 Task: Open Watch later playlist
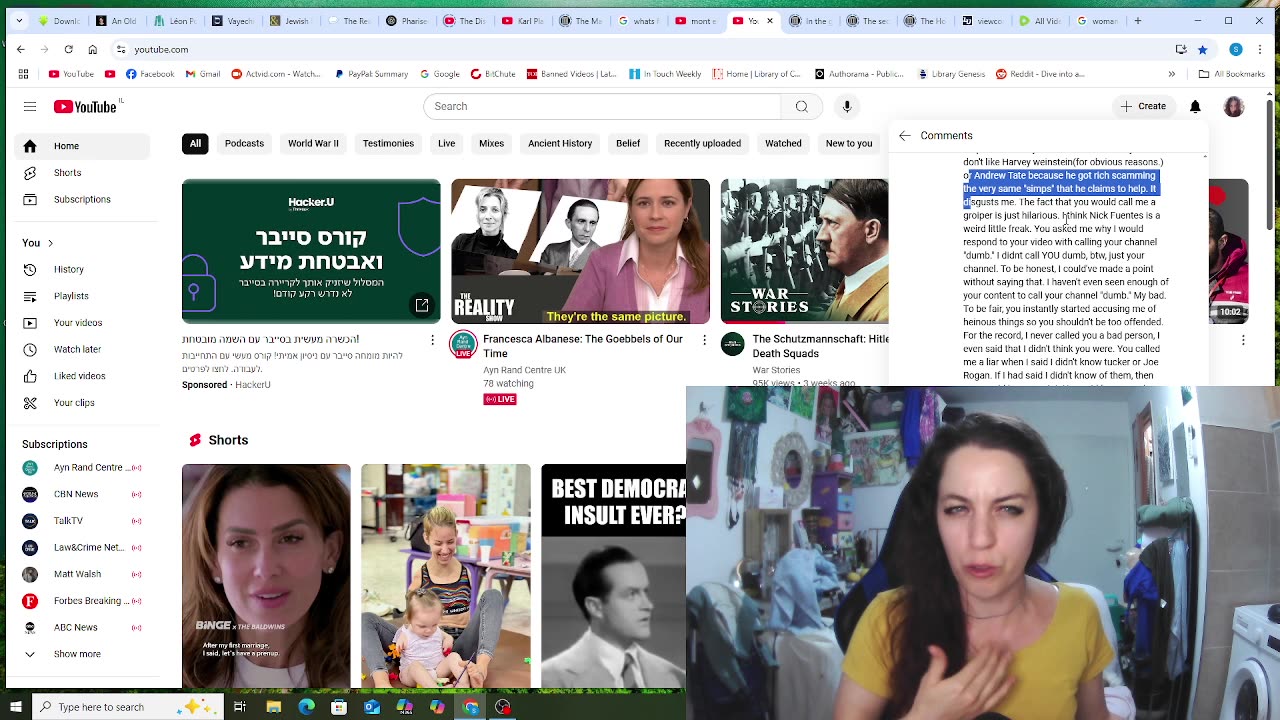click(x=81, y=350)
